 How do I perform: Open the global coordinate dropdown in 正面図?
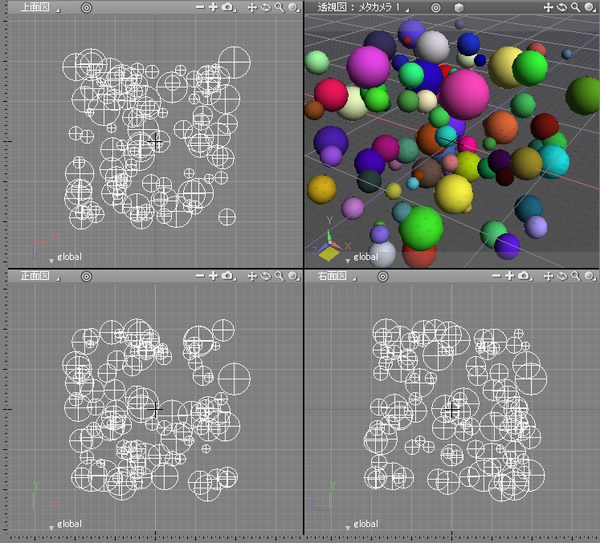pyautogui.click(x=65, y=524)
